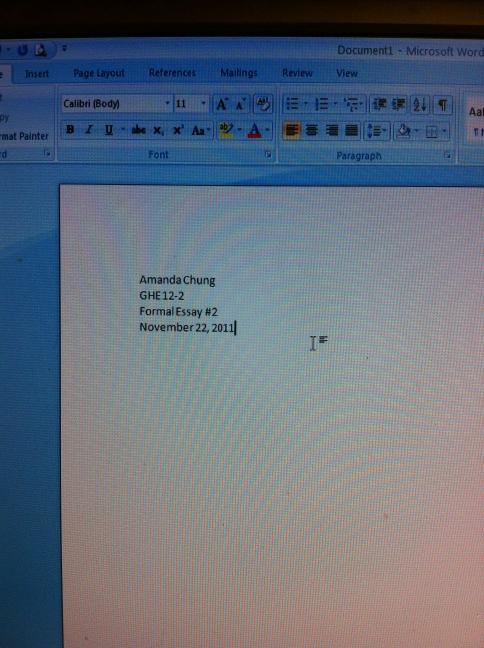Toggle Italic formatting
The height and width of the screenshot is (648, 484).
[x=88, y=130]
